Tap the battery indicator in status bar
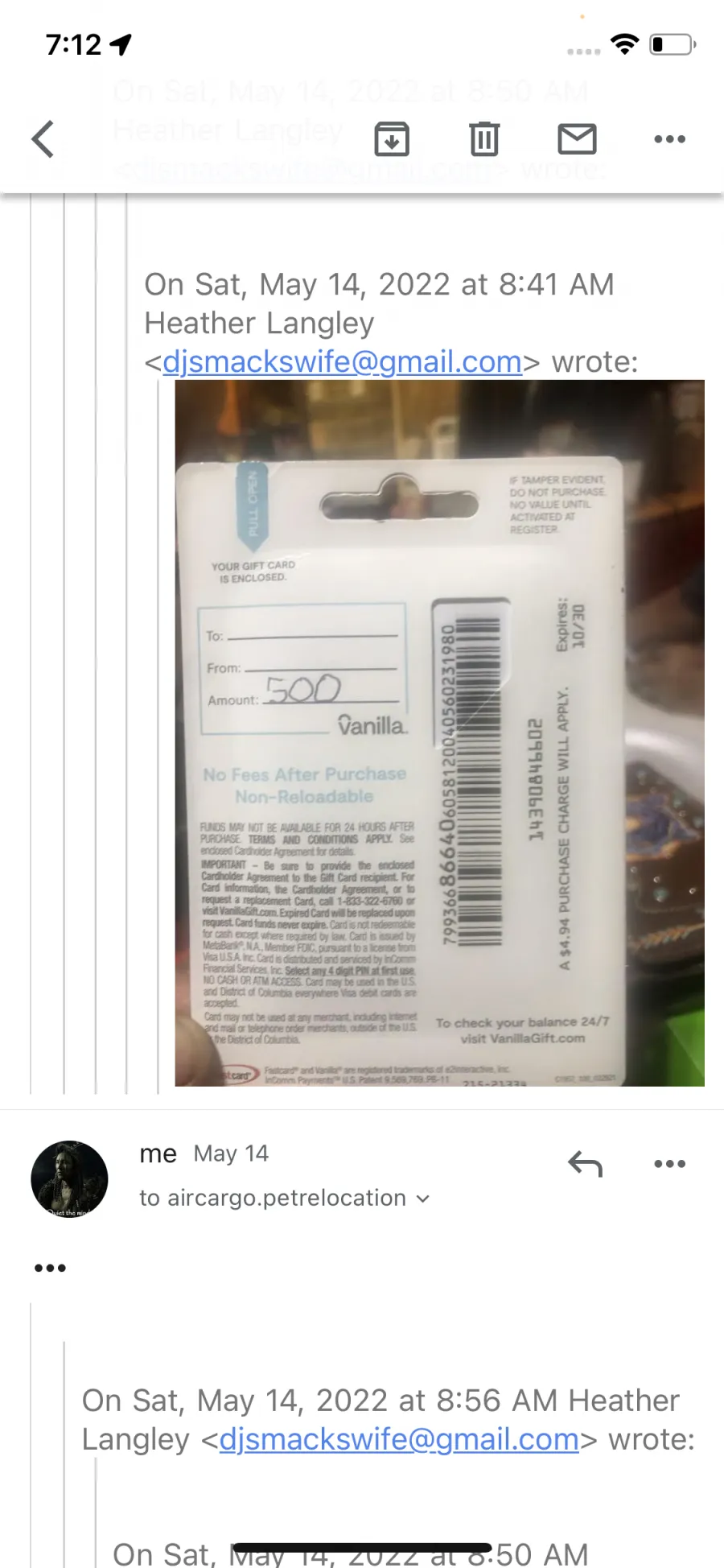This screenshot has height=1568, width=724. point(673,44)
